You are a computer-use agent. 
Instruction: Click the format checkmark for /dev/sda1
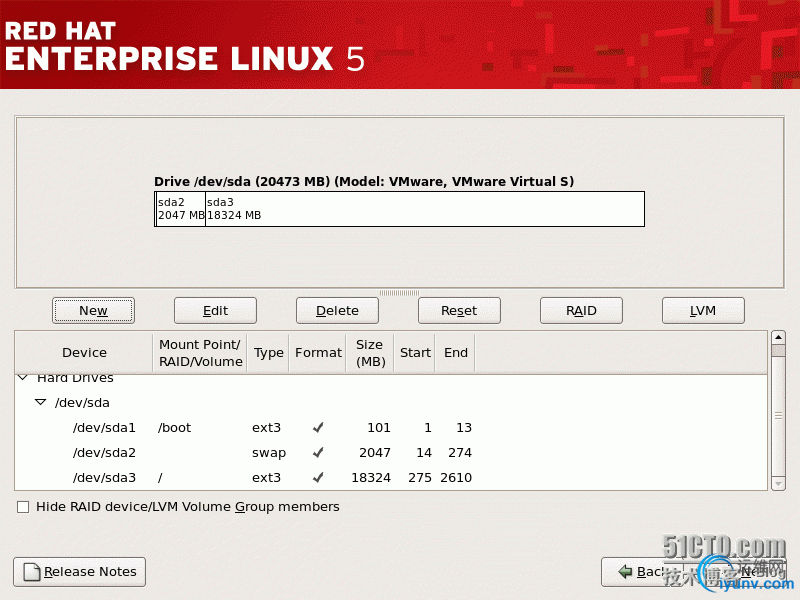(x=318, y=428)
